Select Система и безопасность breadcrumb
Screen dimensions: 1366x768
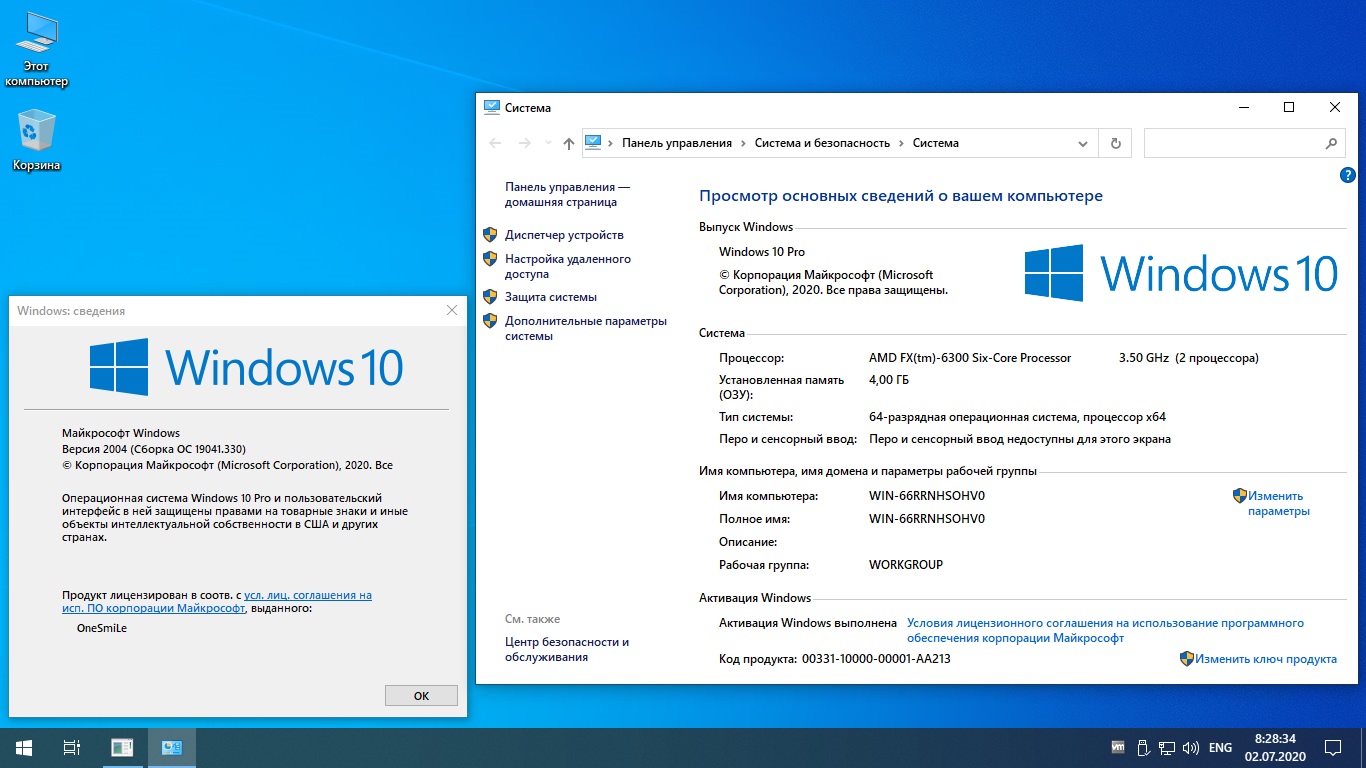822,143
